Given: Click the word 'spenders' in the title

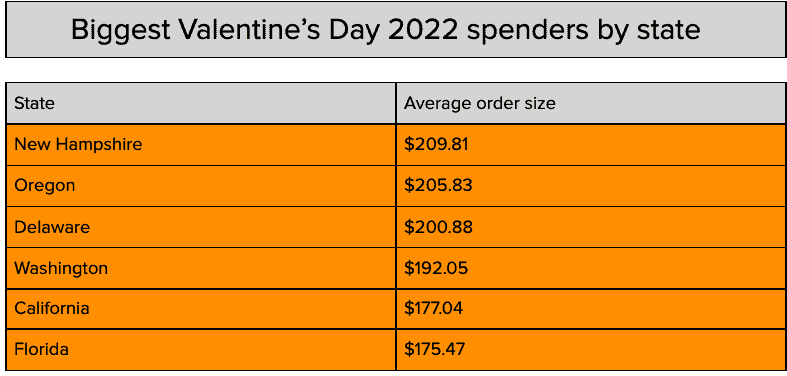Looking at the screenshot, I should coord(527,32).
